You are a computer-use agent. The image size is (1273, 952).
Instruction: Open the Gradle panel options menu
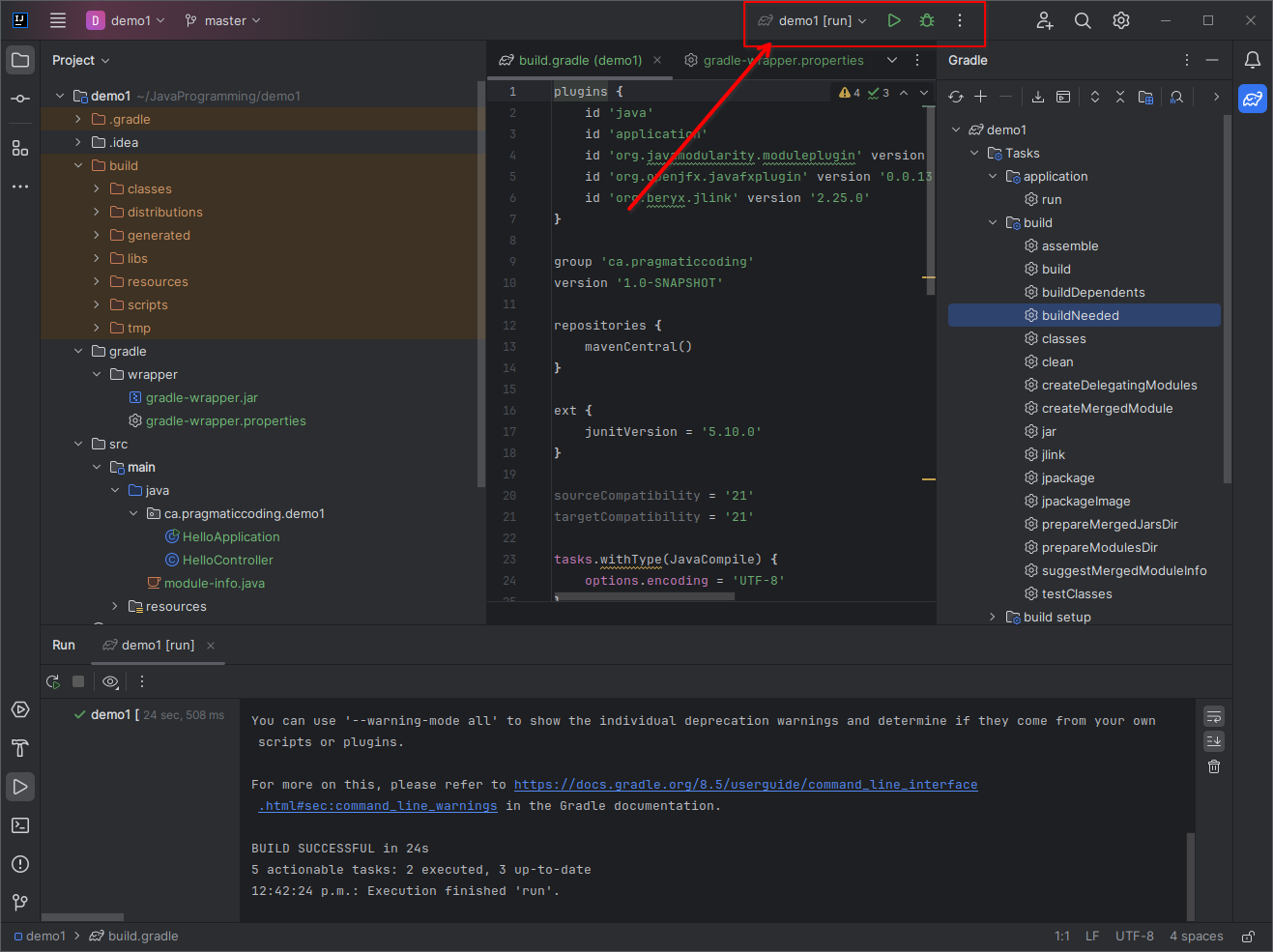point(1187,60)
